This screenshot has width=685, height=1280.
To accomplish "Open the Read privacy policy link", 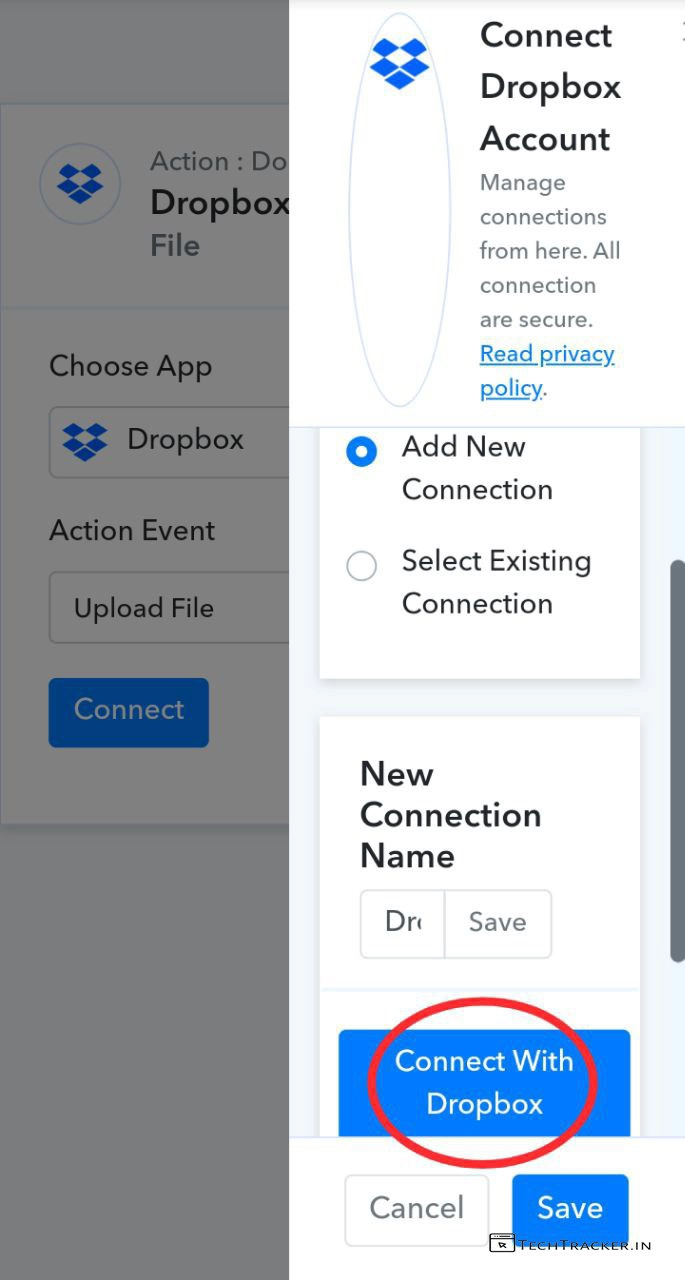I will pyautogui.click(x=546, y=370).
